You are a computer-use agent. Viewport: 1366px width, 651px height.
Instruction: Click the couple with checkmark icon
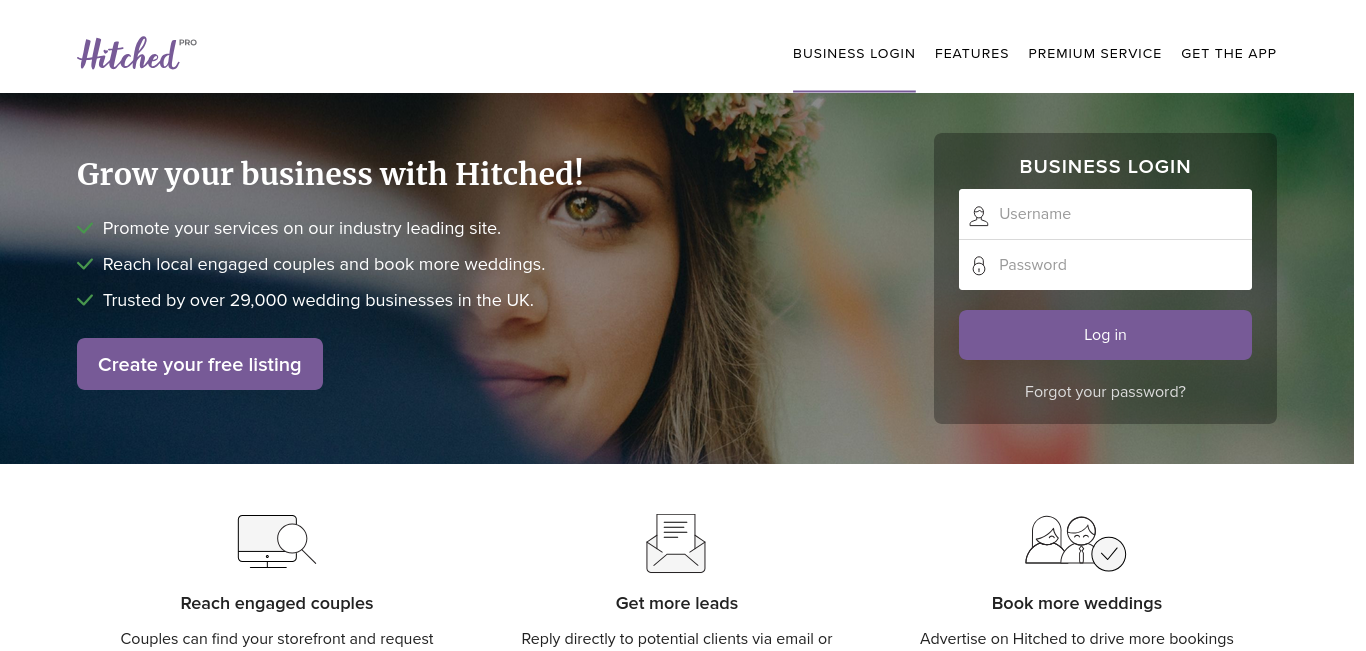tap(1076, 543)
